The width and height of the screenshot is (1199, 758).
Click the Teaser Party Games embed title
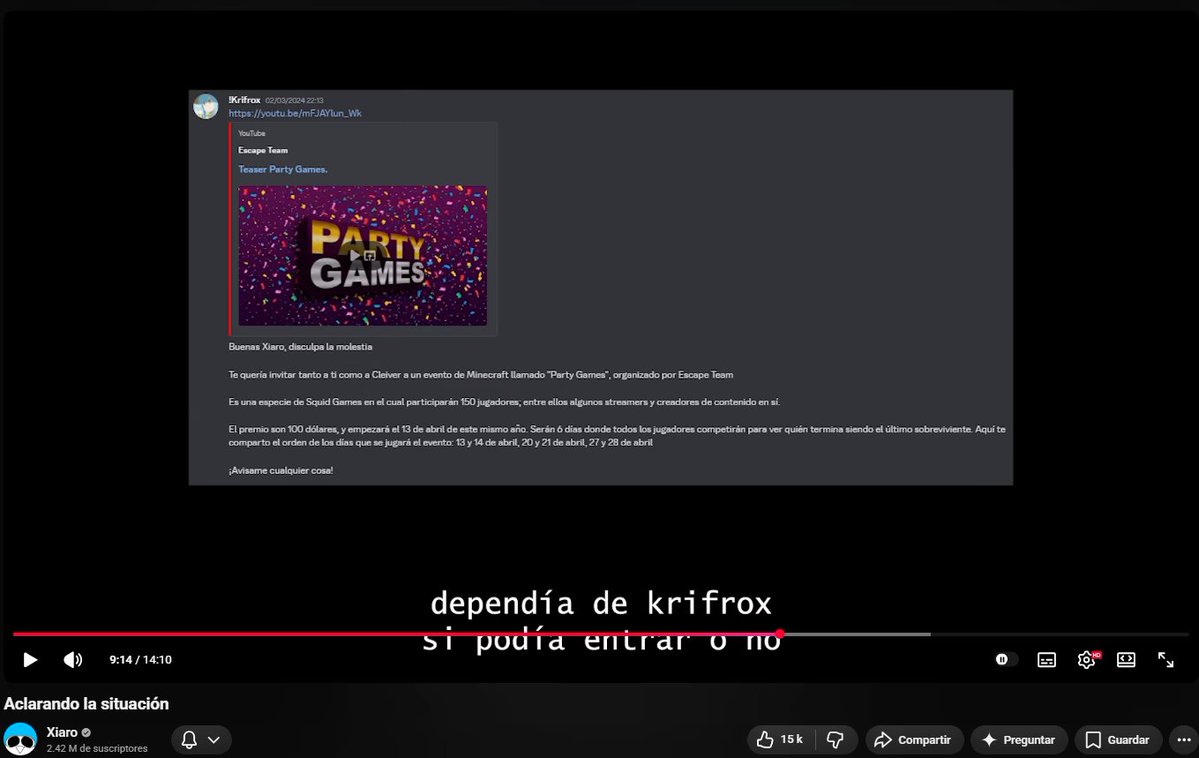click(x=283, y=169)
